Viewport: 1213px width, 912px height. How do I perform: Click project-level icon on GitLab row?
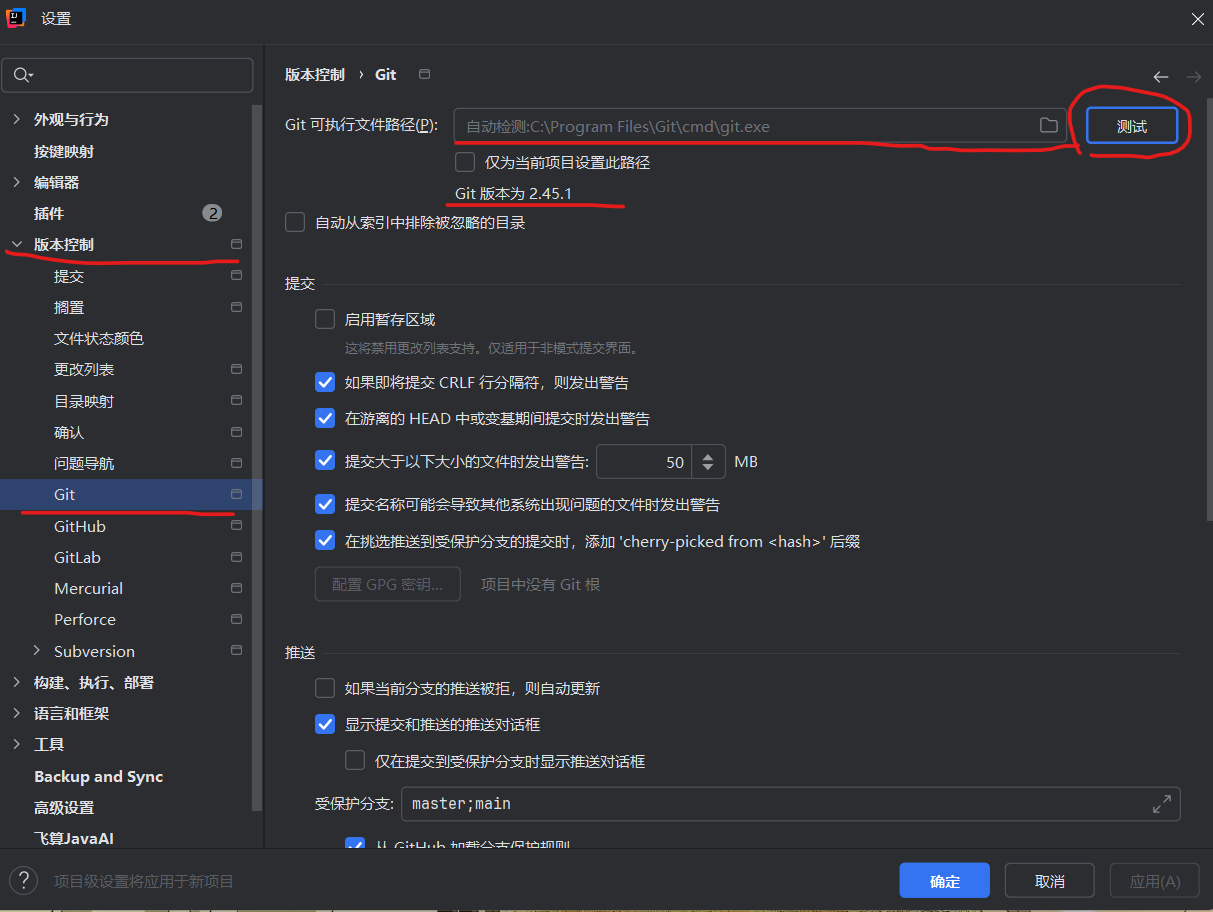pos(236,557)
